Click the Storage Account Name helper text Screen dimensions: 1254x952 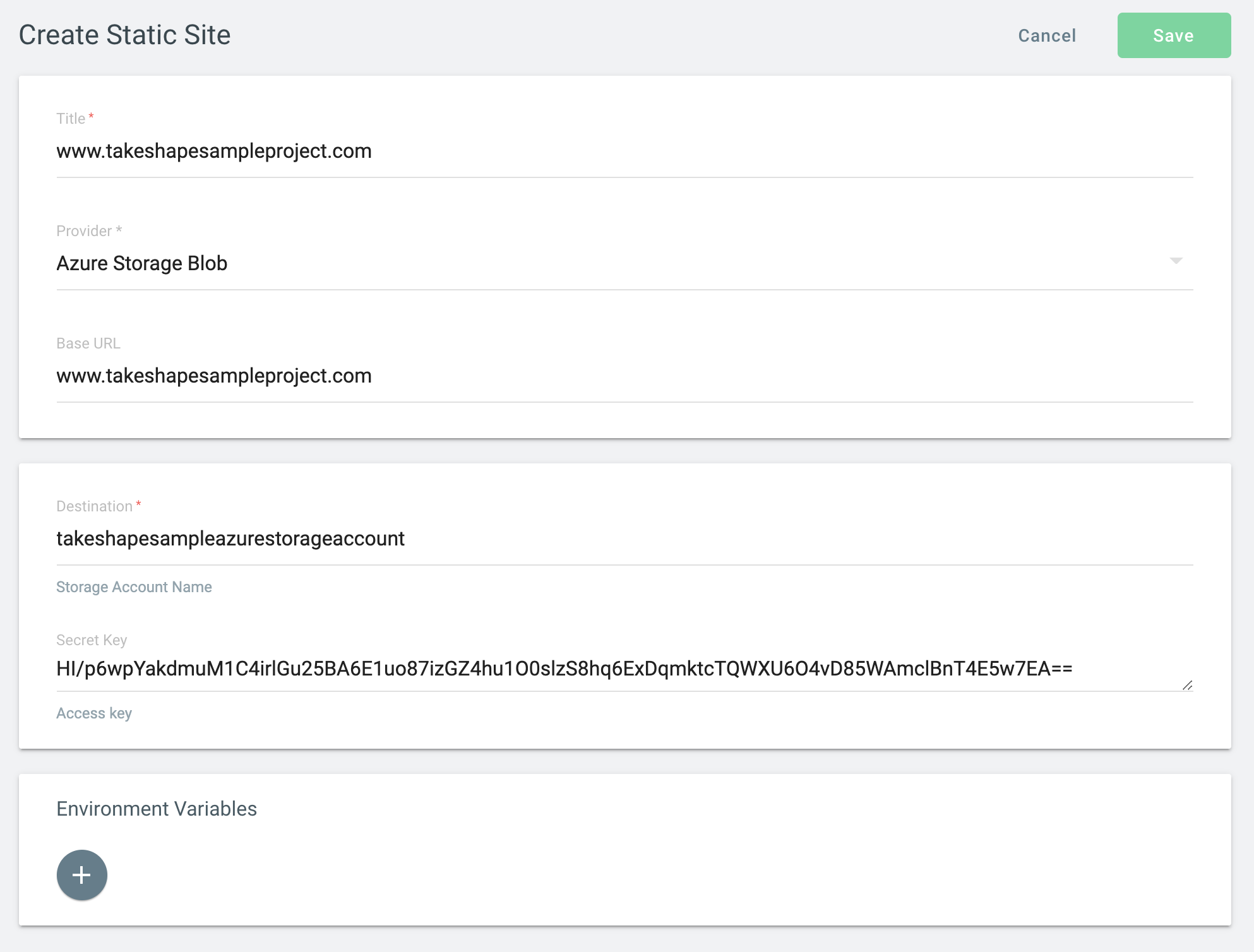134,587
